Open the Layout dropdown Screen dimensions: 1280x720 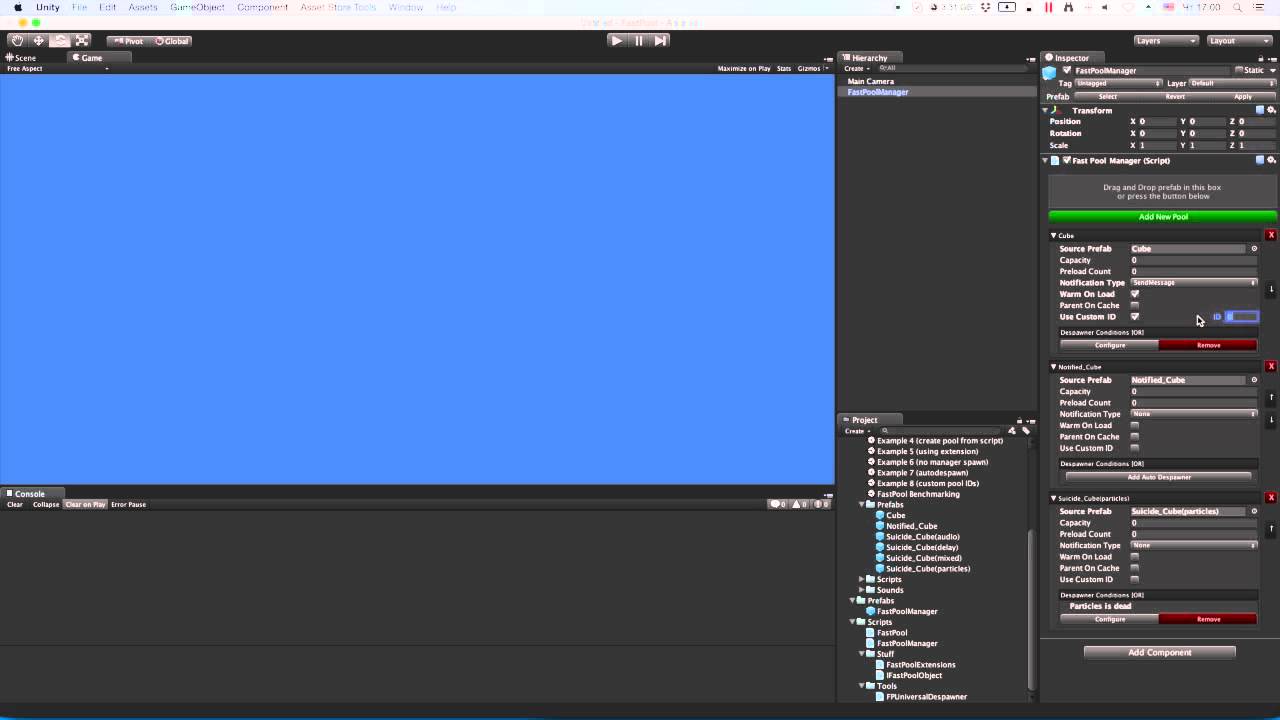[1239, 41]
